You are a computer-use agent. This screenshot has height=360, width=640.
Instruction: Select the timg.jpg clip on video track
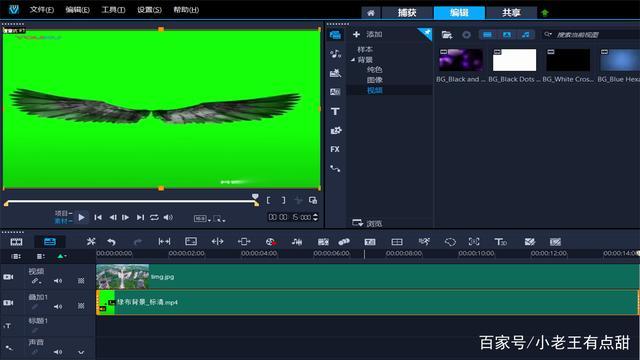tap(367, 277)
